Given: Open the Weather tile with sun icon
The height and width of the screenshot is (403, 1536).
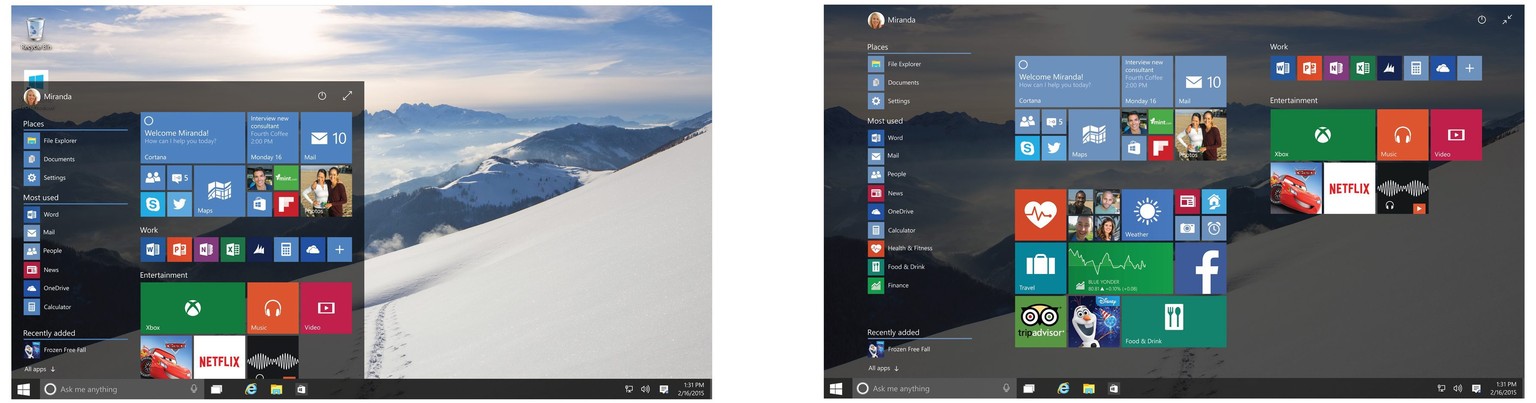Looking at the screenshot, I should (x=1146, y=214).
